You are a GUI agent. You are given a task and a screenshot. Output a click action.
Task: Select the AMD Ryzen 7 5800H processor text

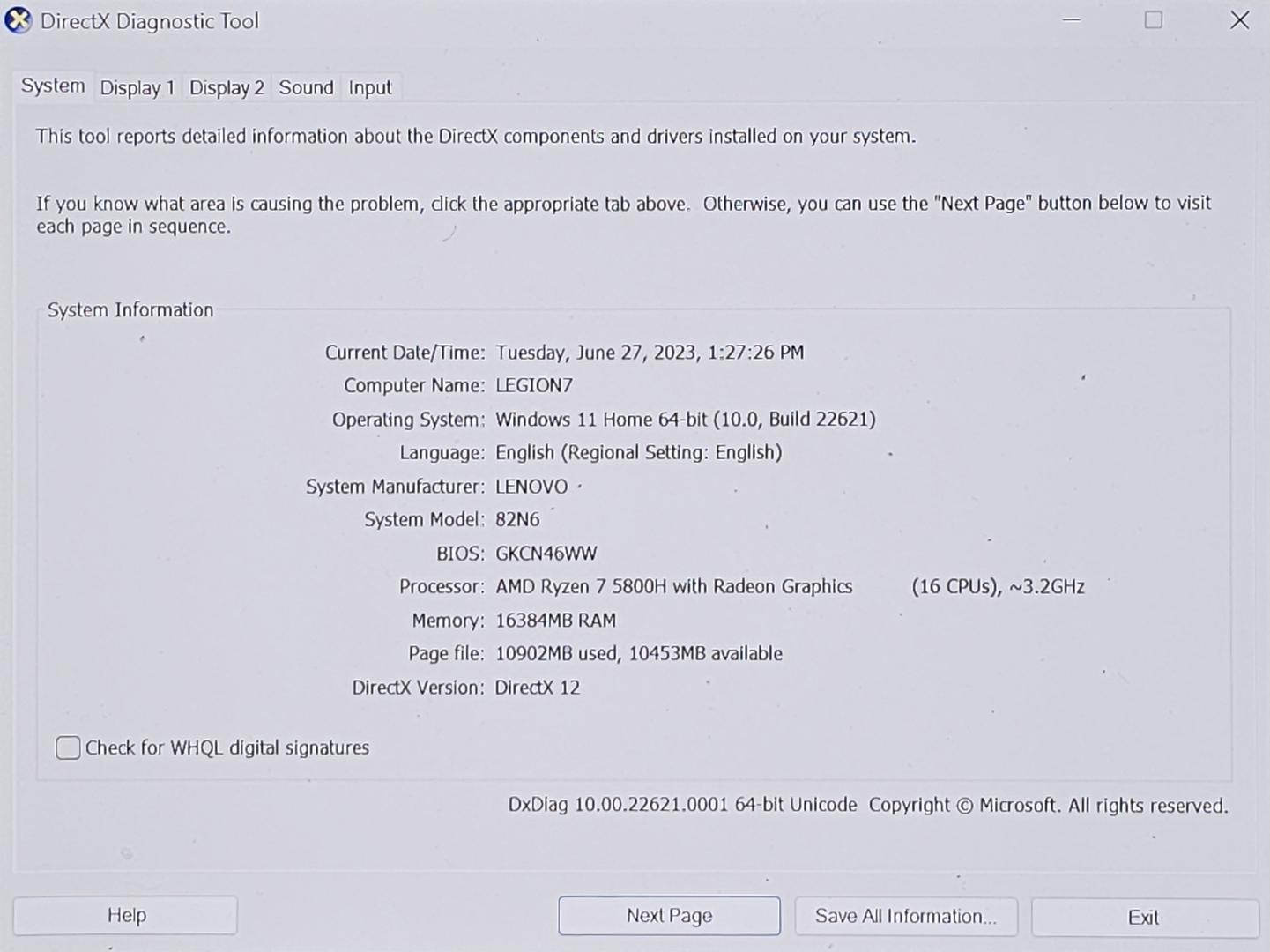tap(674, 587)
